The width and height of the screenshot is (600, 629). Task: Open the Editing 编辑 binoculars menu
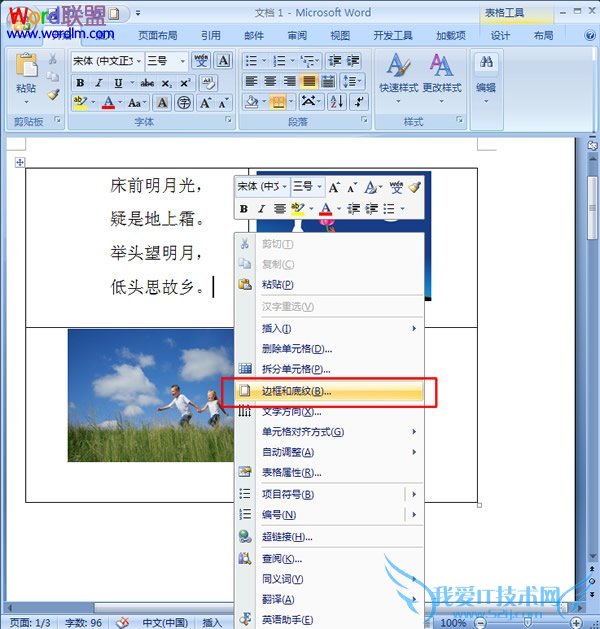(486, 77)
